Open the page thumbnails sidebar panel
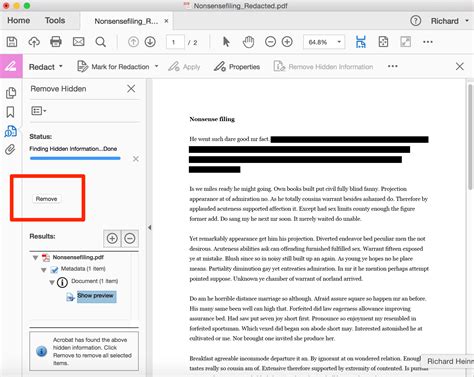The image size is (474, 377). tap(11, 93)
